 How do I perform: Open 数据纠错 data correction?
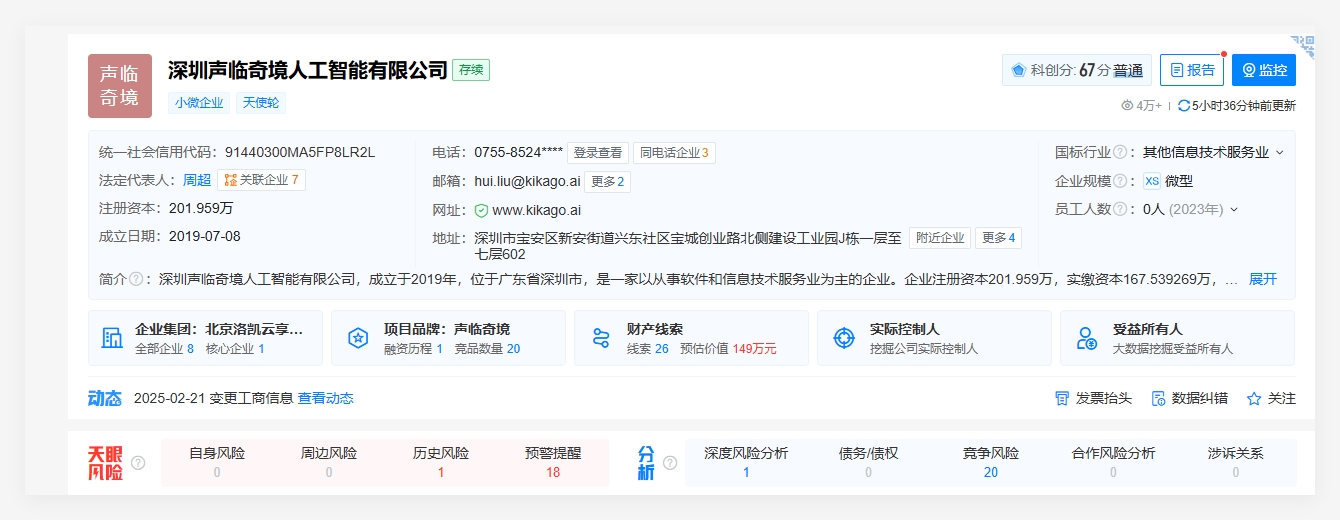(1189, 398)
